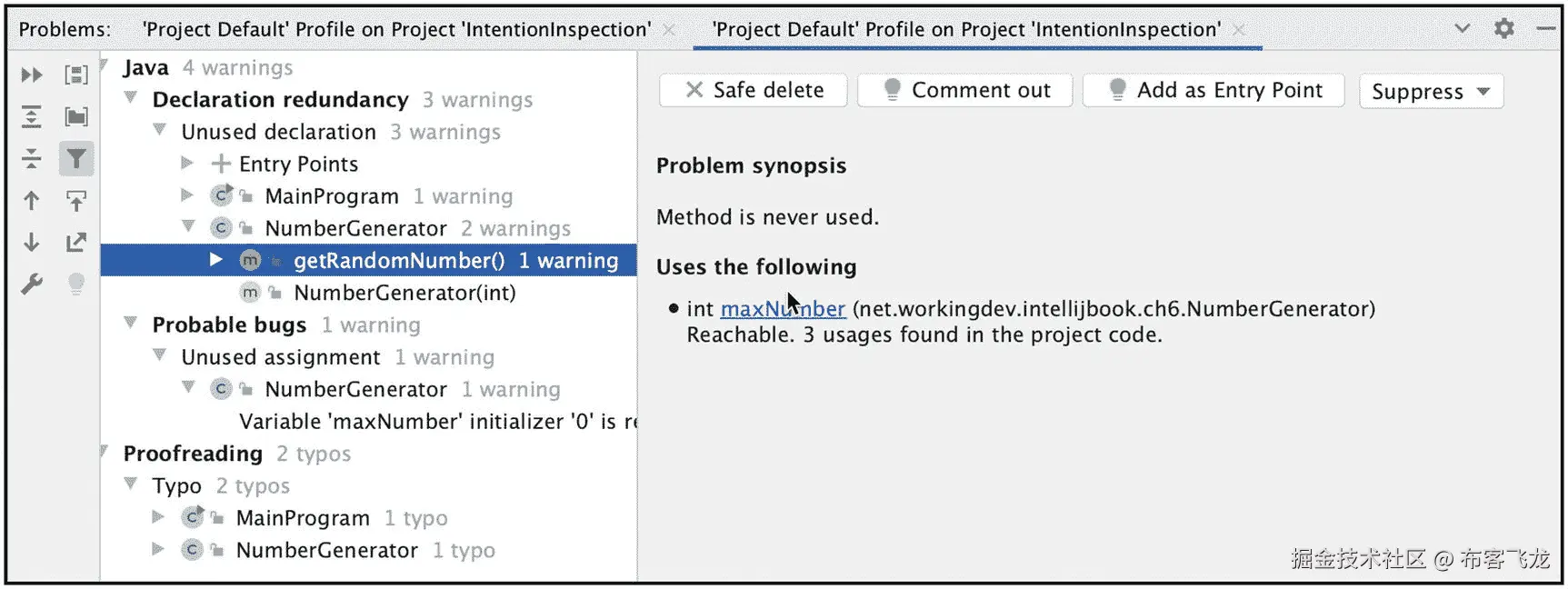Collapse the Declaration redundancy node

(x=131, y=98)
